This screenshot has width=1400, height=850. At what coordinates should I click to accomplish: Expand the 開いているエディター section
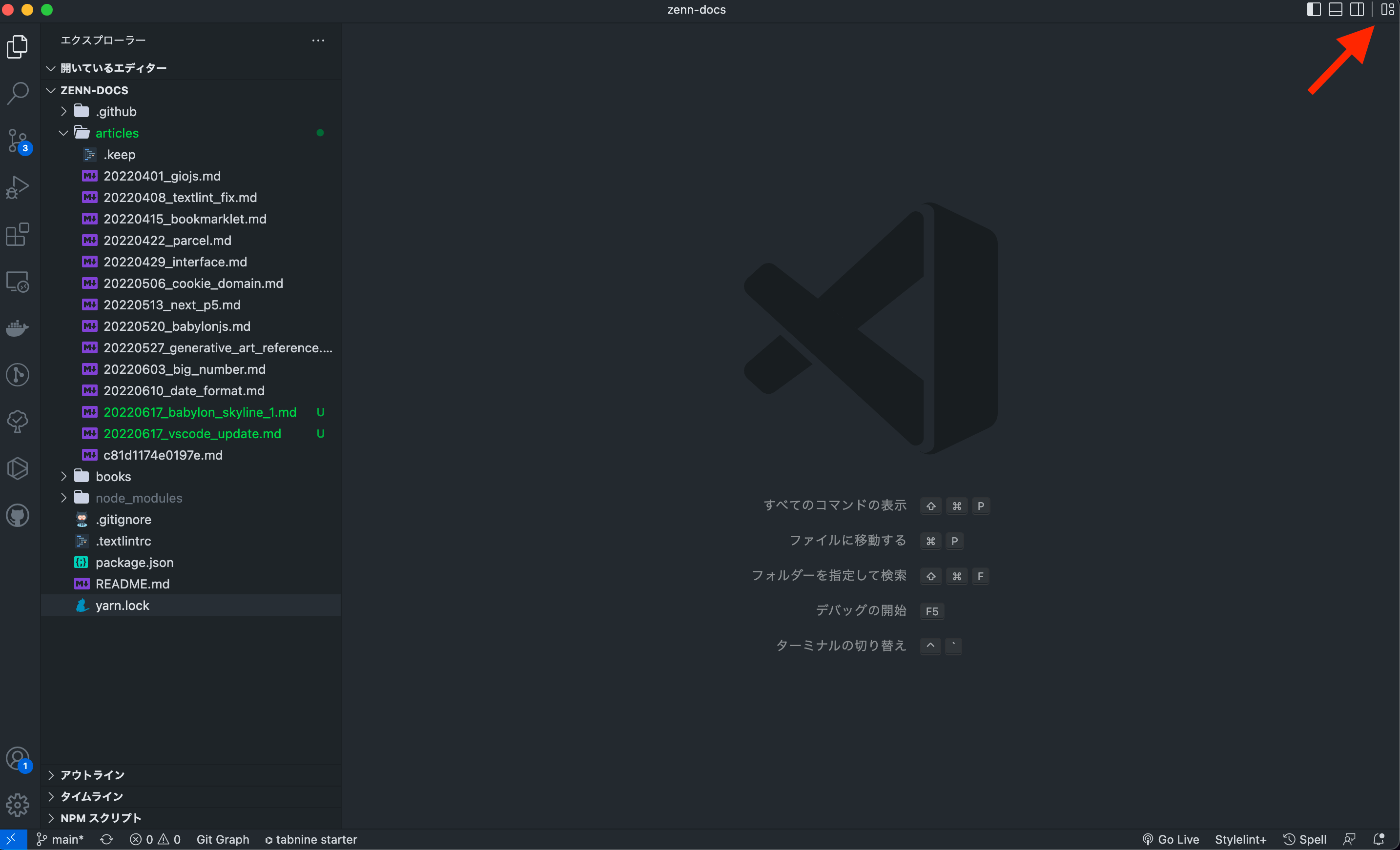click(x=191, y=68)
